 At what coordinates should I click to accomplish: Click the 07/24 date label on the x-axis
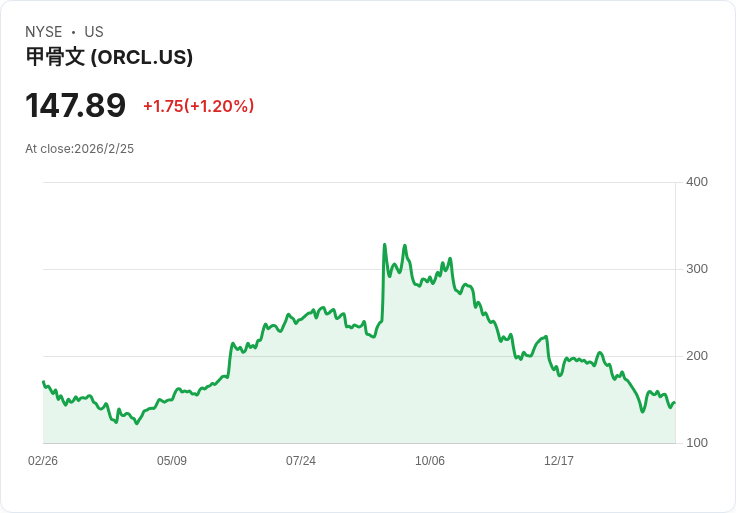(301, 461)
